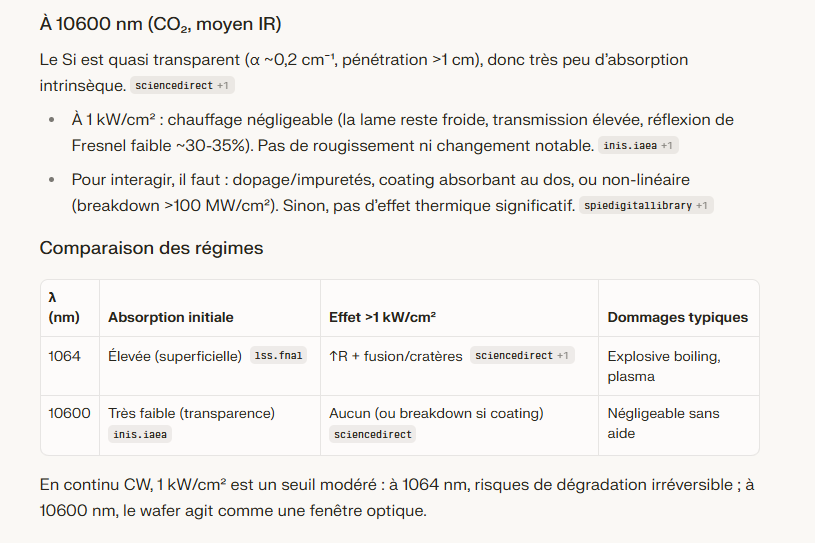Open the inis.iaea chip in the 10600 row
The height and width of the screenshot is (543, 815).
tap(138, 434)
